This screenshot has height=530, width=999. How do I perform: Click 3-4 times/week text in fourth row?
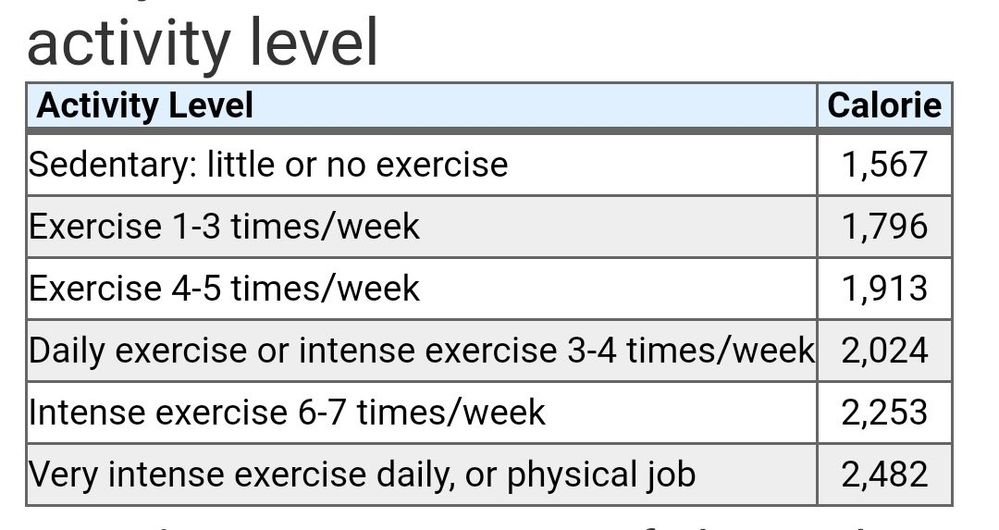point(691,350)
